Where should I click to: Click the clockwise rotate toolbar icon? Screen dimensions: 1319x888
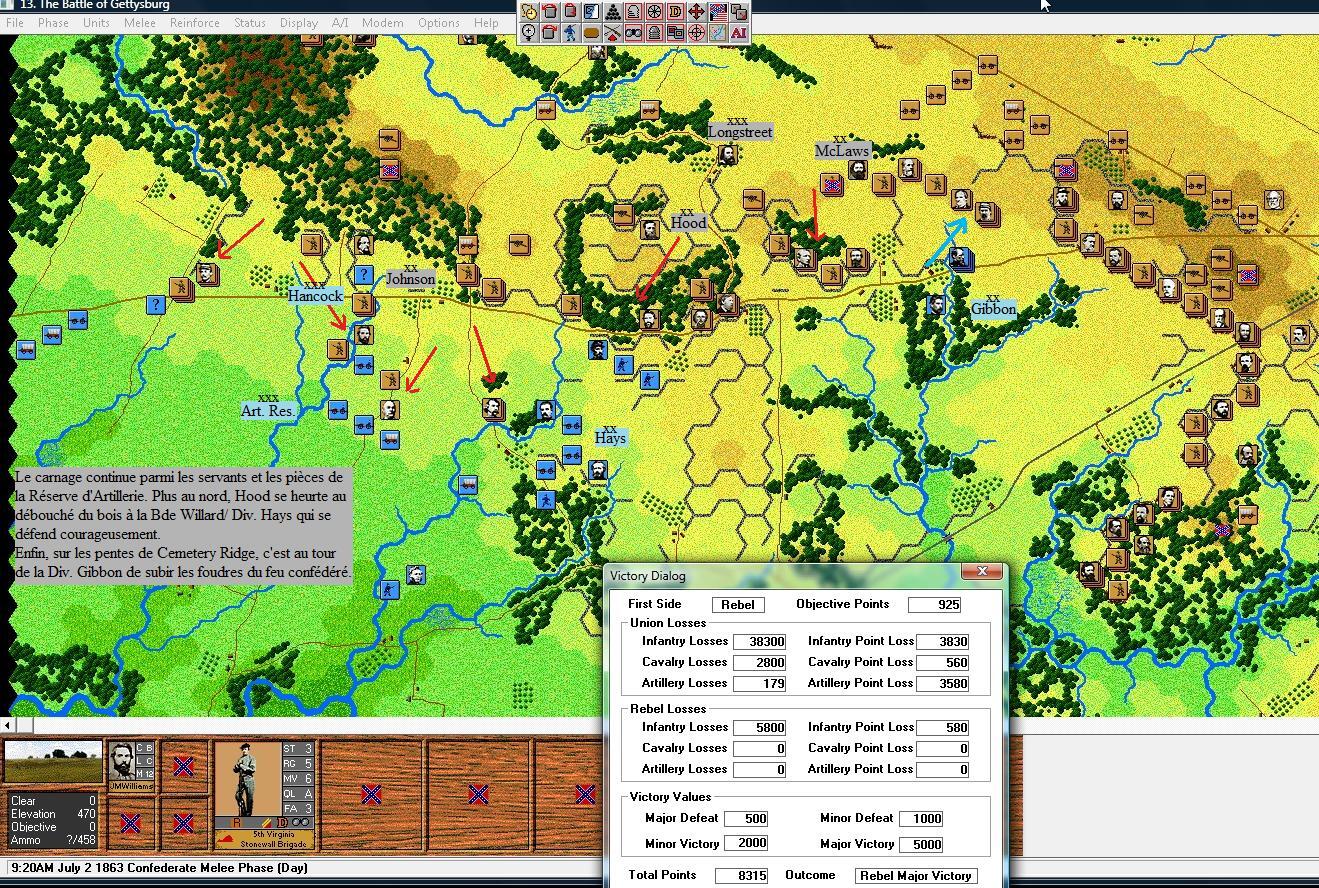coord(549,33)
